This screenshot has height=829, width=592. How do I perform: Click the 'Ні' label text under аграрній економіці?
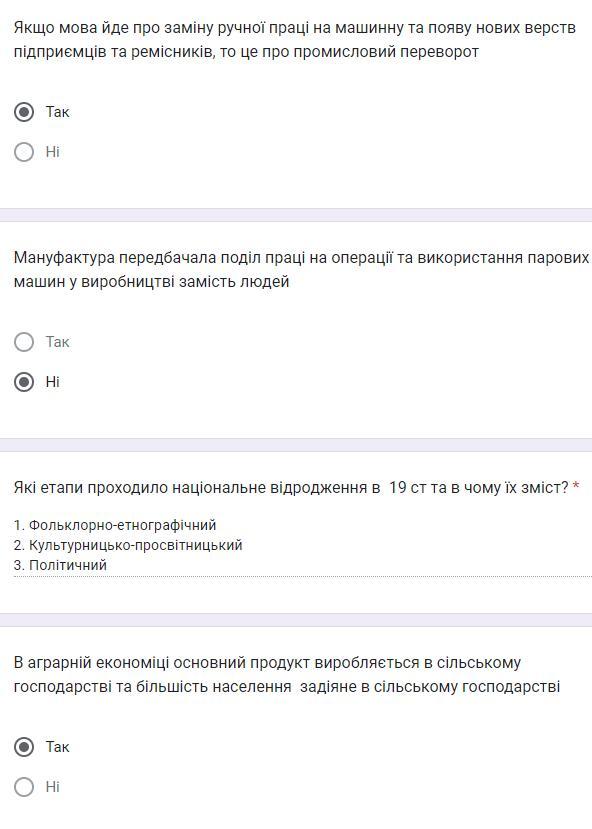click(x=52, y=787)
